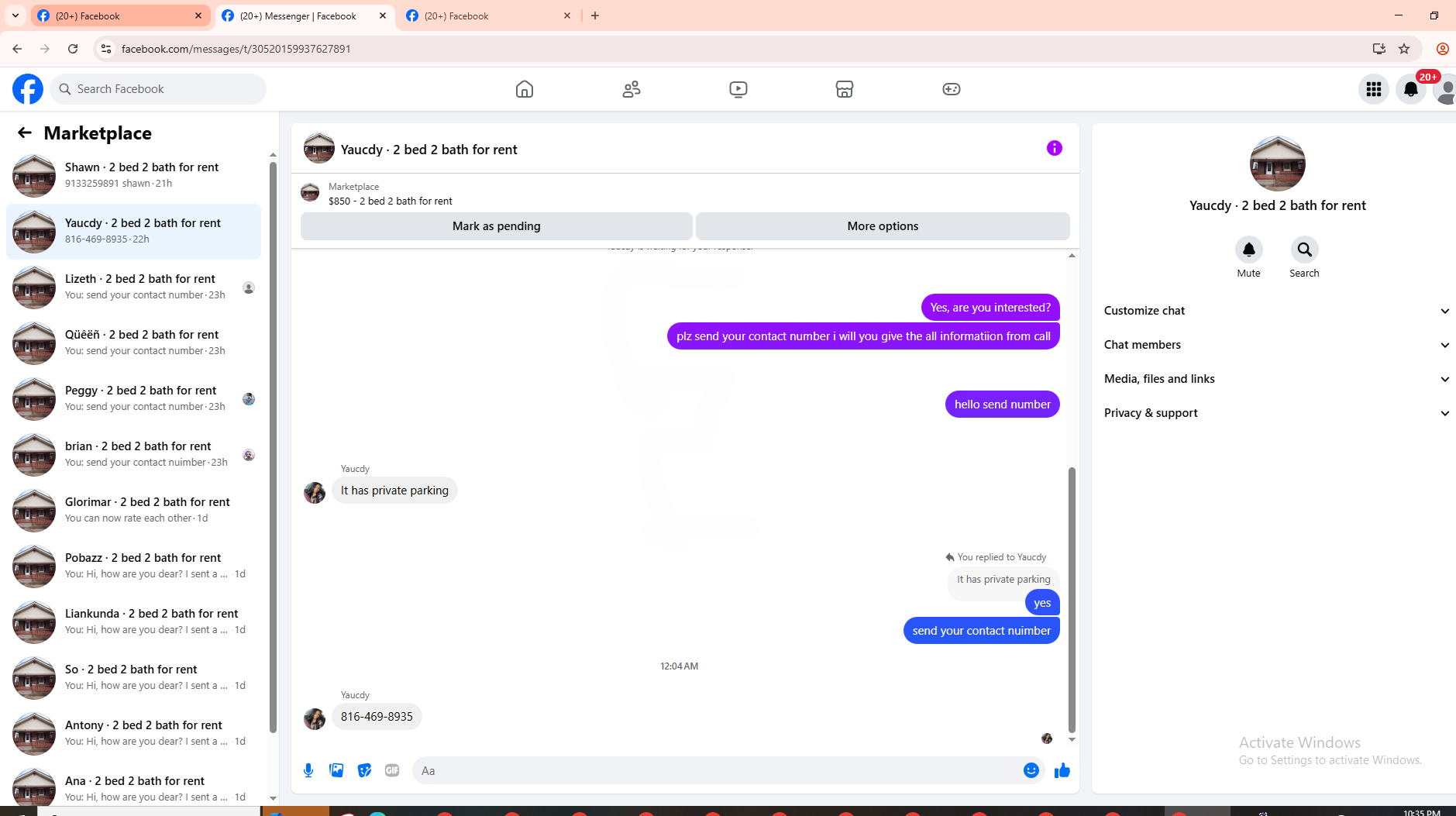Open the Marketplace storefront icon

845,89
